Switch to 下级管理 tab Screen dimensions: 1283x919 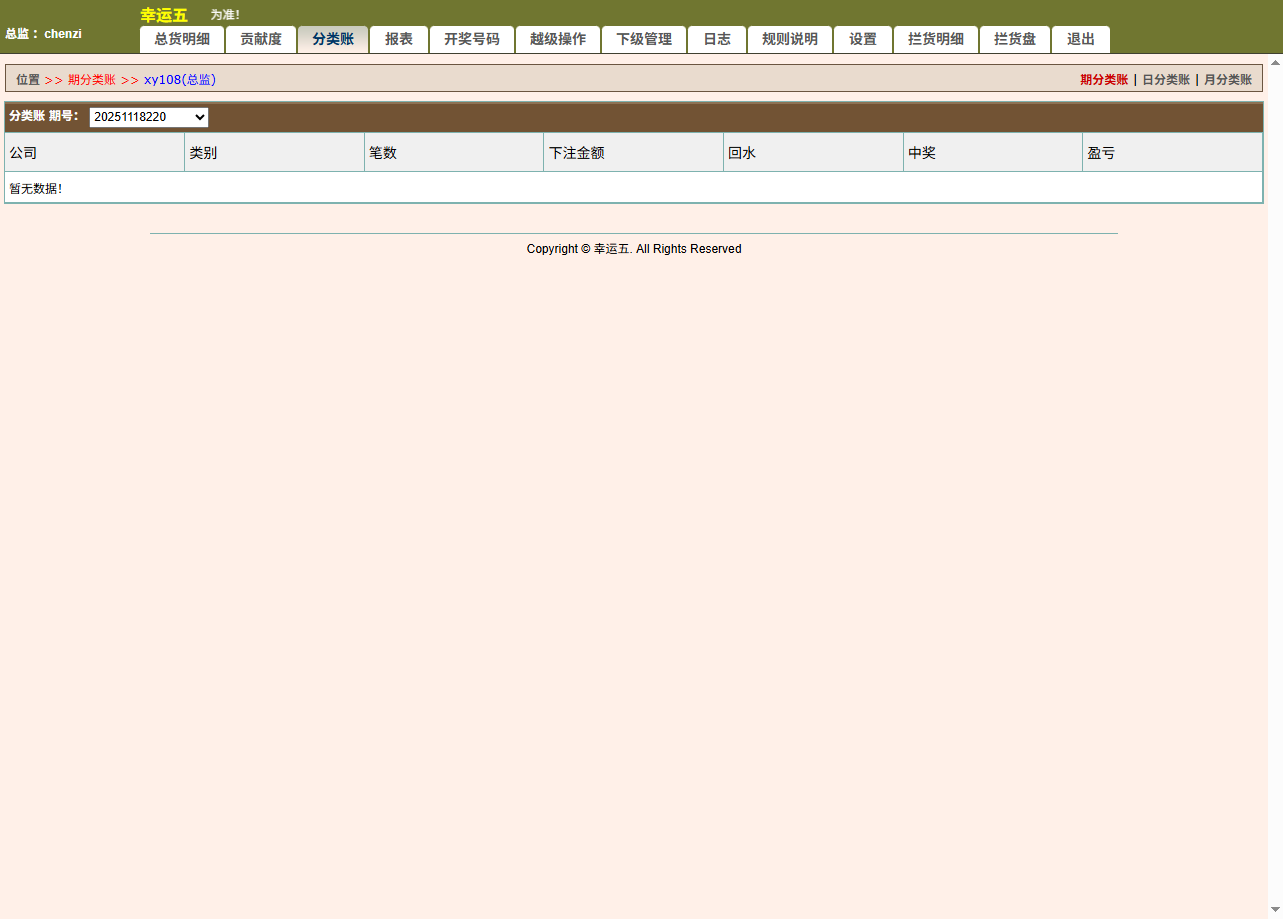[x=644, y=40]
